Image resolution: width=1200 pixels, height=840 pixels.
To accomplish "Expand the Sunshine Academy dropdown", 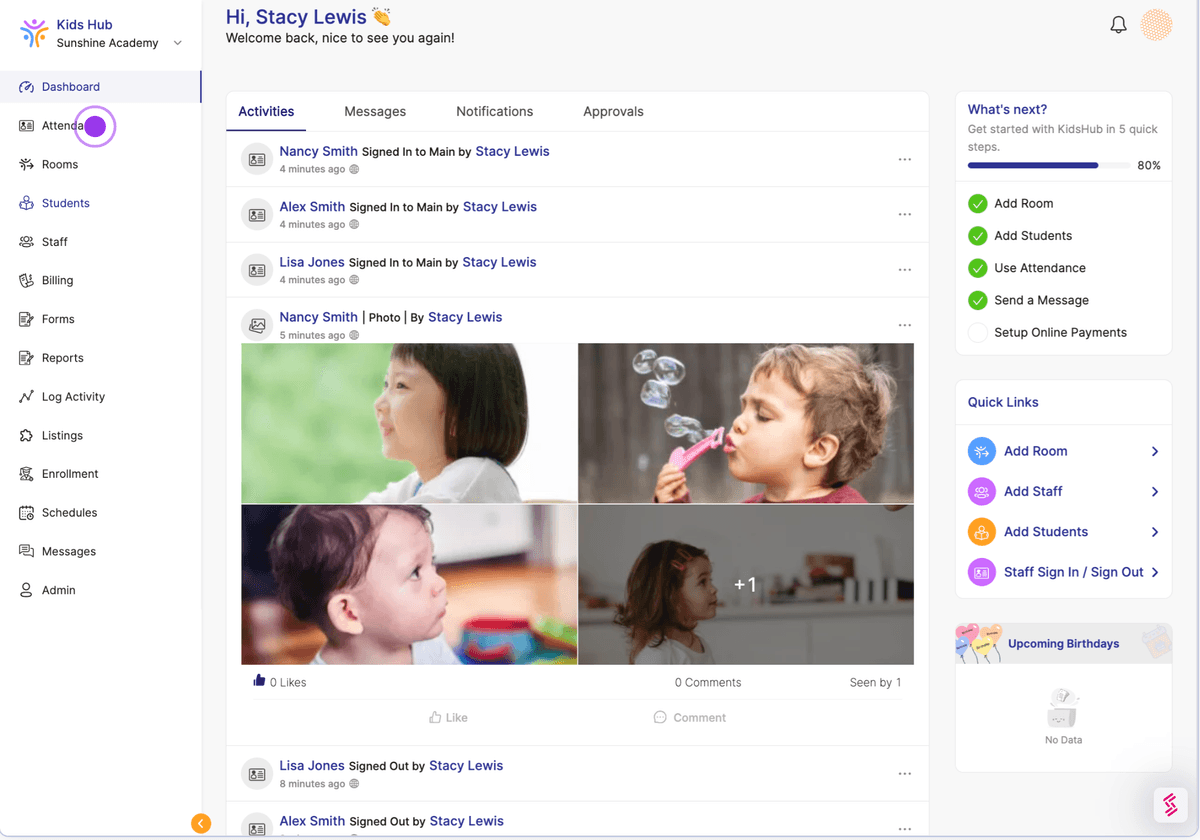I will click(178, 43).
